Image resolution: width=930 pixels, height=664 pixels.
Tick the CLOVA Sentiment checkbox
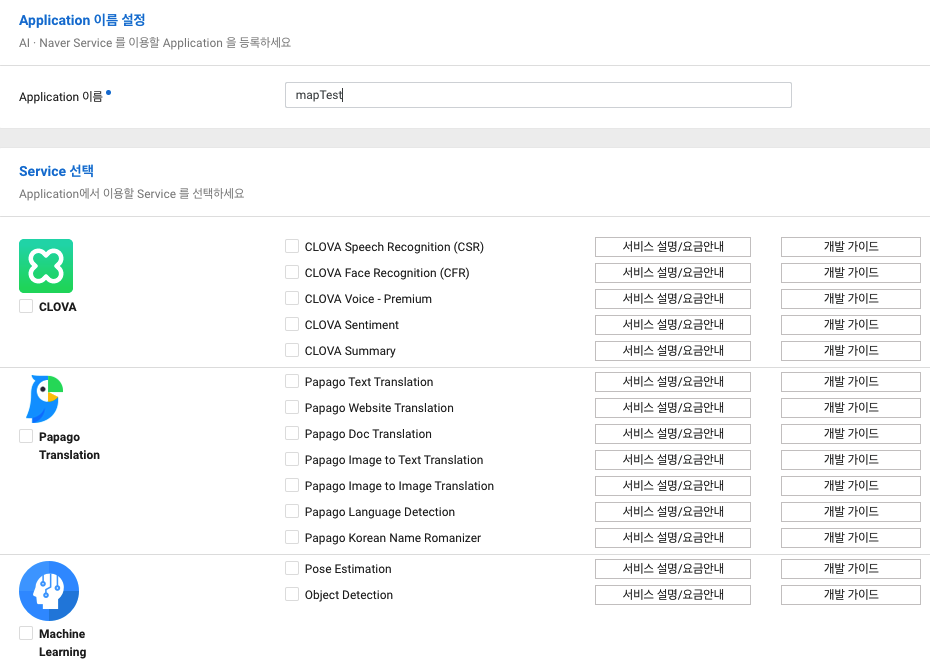[x=292, y=324]
